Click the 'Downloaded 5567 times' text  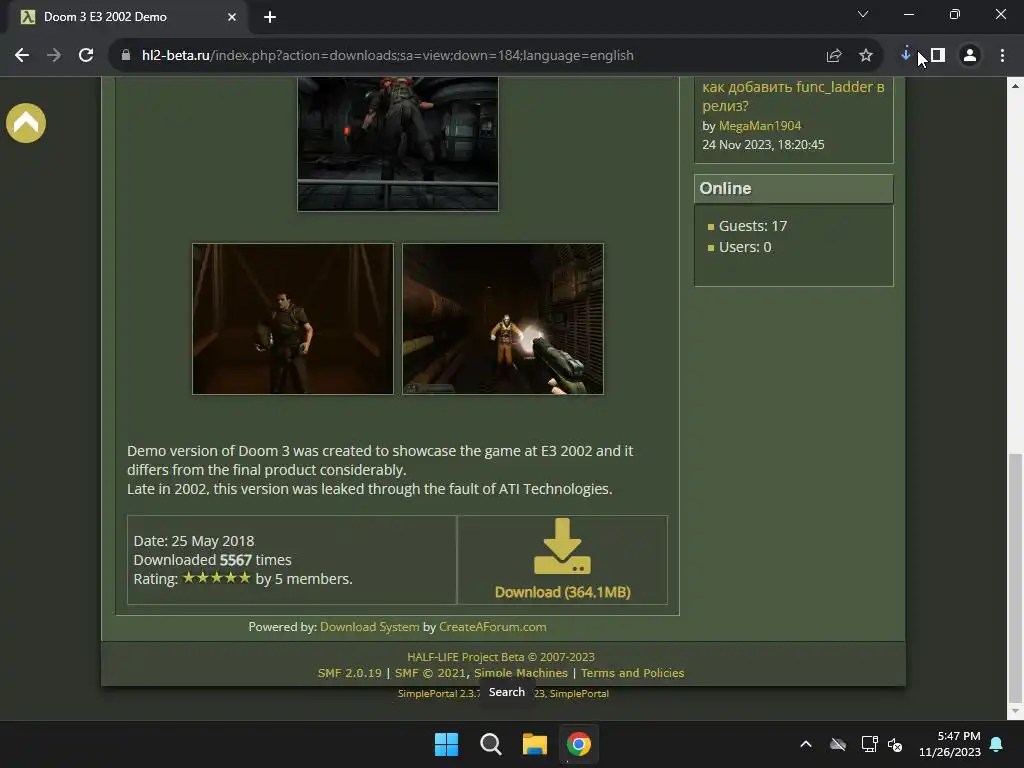212,560
